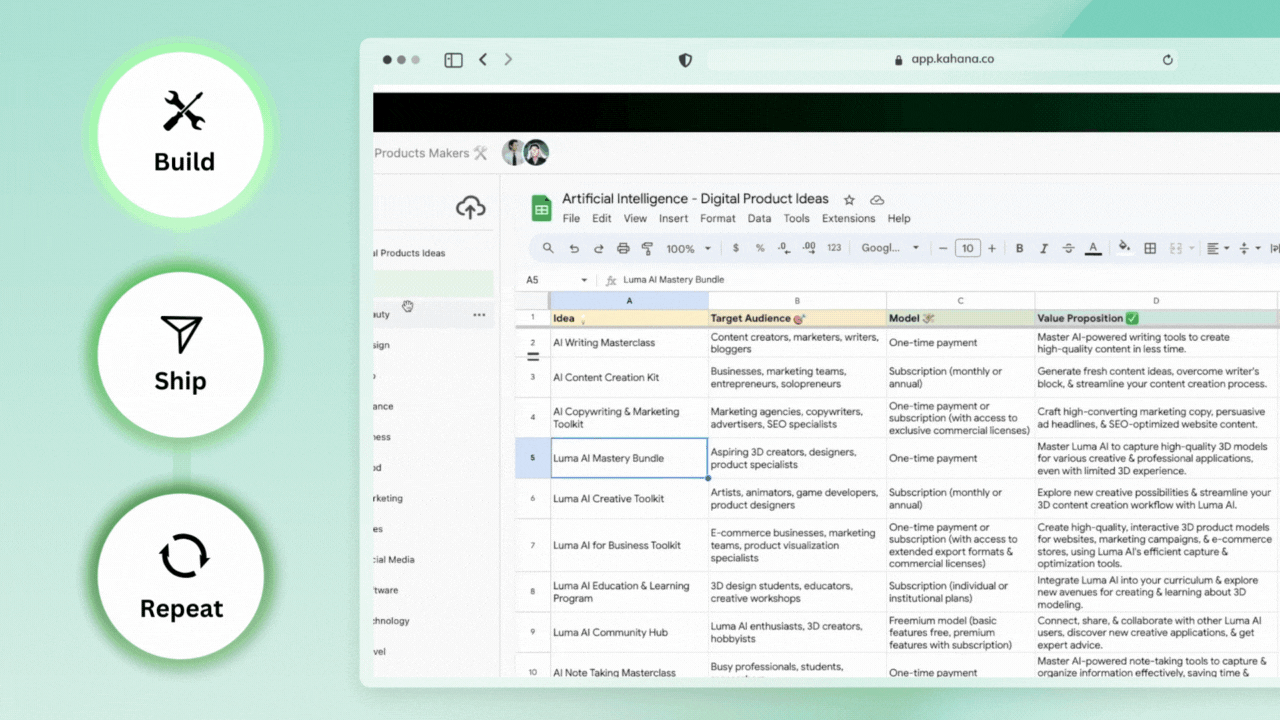Check the cloud save status icon
Screen dimensions: 1280x720
tap(877, 200)
